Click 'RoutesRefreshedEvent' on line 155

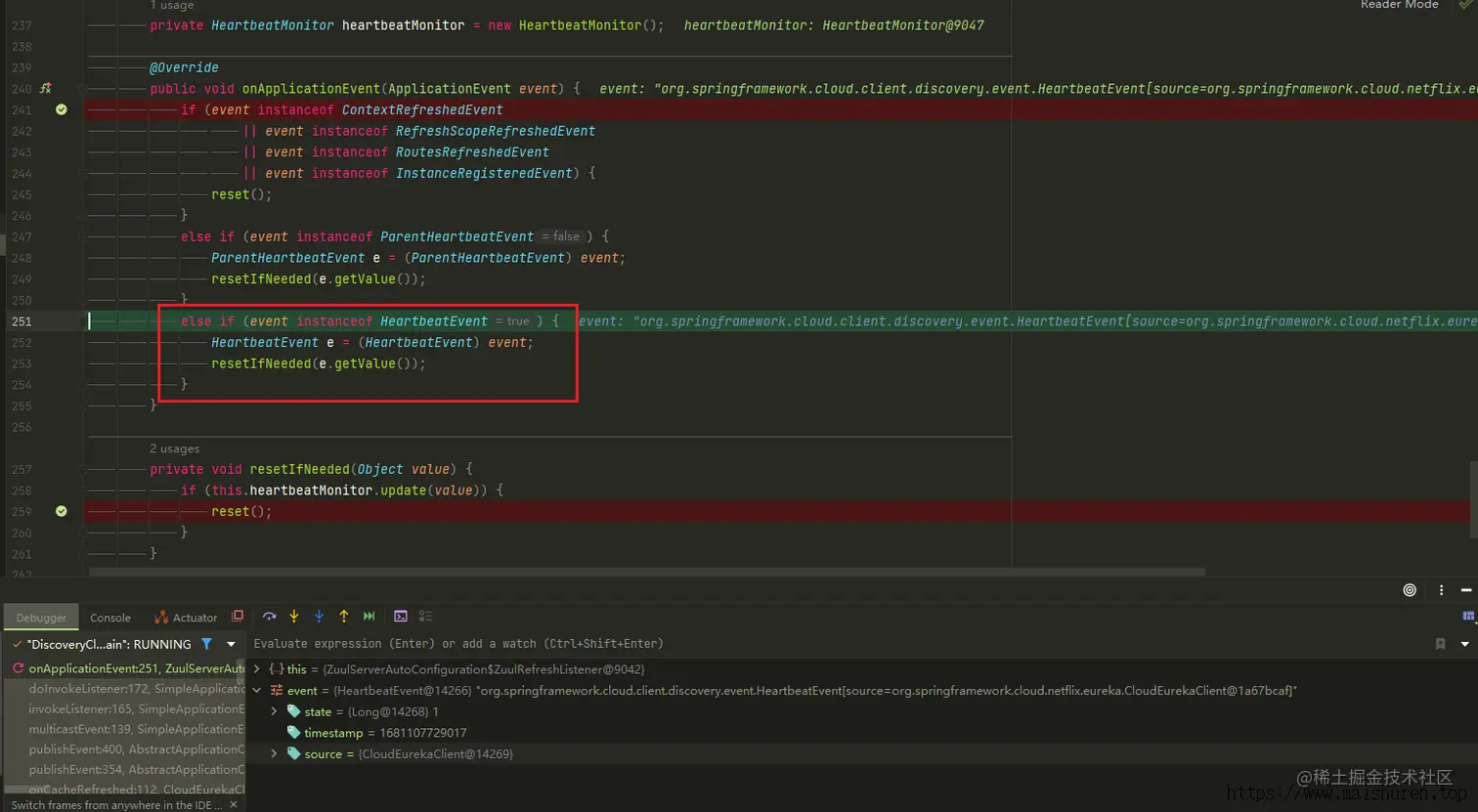[x=472, y=152]
